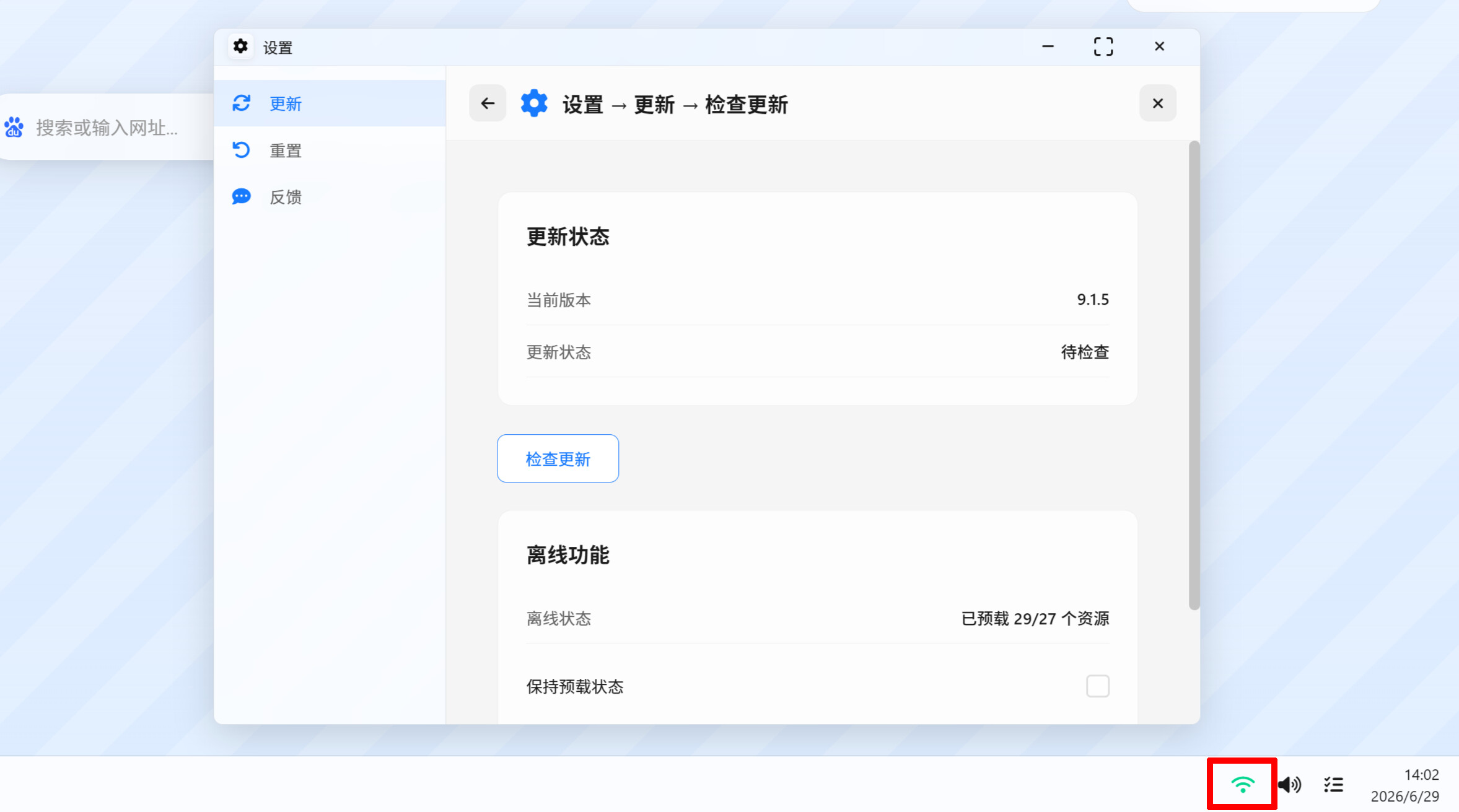The width and height of the screenshot is (1459, 812).
Task: Click the blue gear icon in breadcrumb
Action: tap(534, 103)
